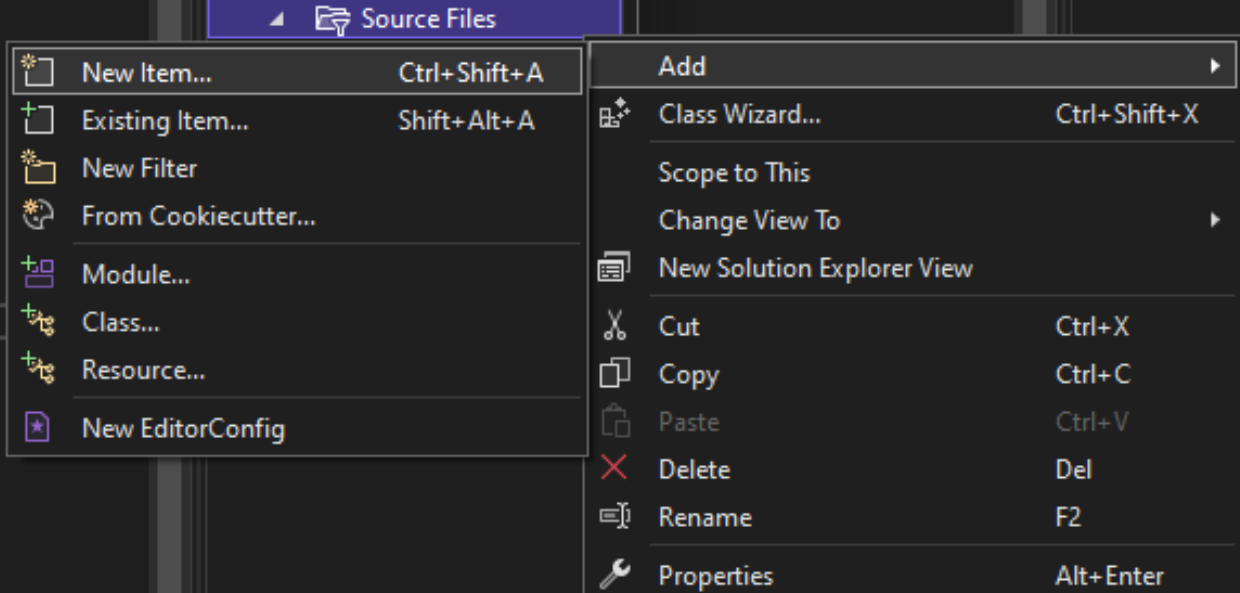The height and width of the screenshot is (593, 1240).
Task: Click the New Filter folder icon
Action: (x=37, y=168)
